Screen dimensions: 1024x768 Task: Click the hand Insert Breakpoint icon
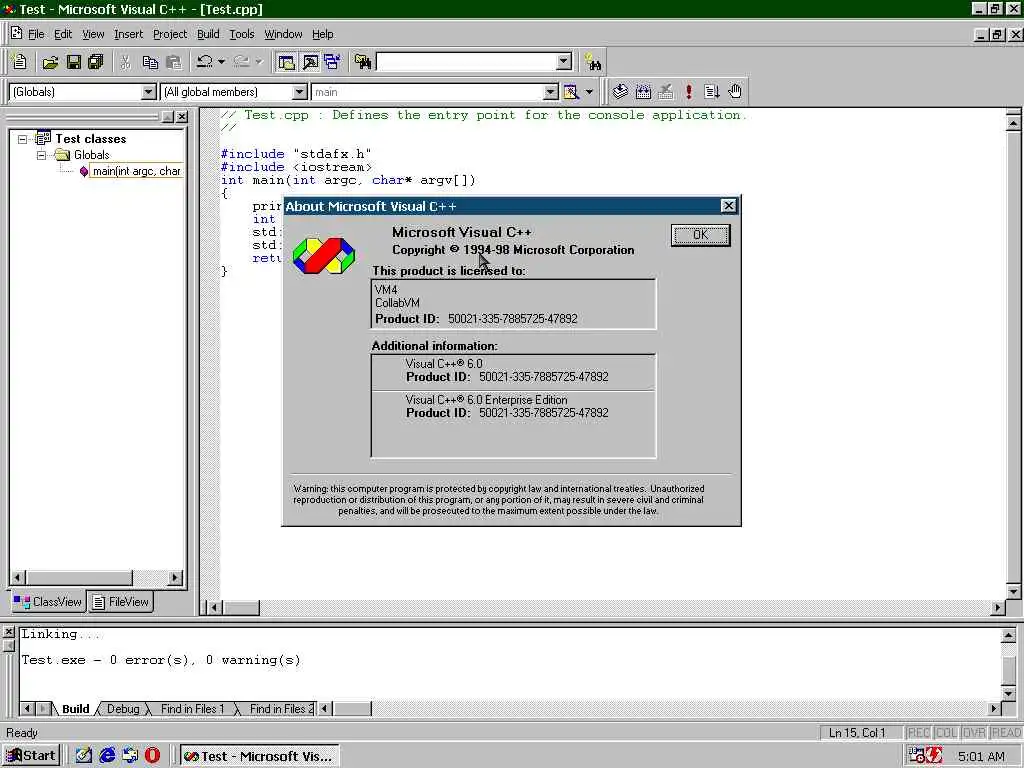[x=735, y=92]
